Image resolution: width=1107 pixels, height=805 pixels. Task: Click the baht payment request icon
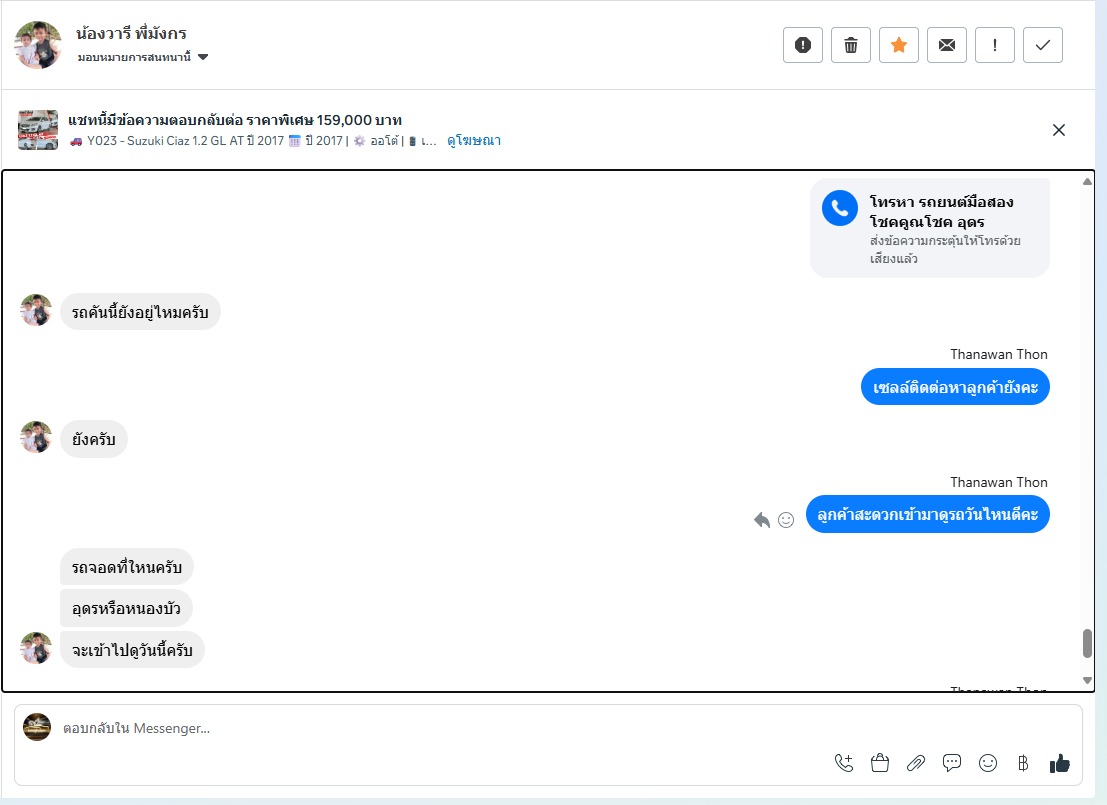point(1022,763)
